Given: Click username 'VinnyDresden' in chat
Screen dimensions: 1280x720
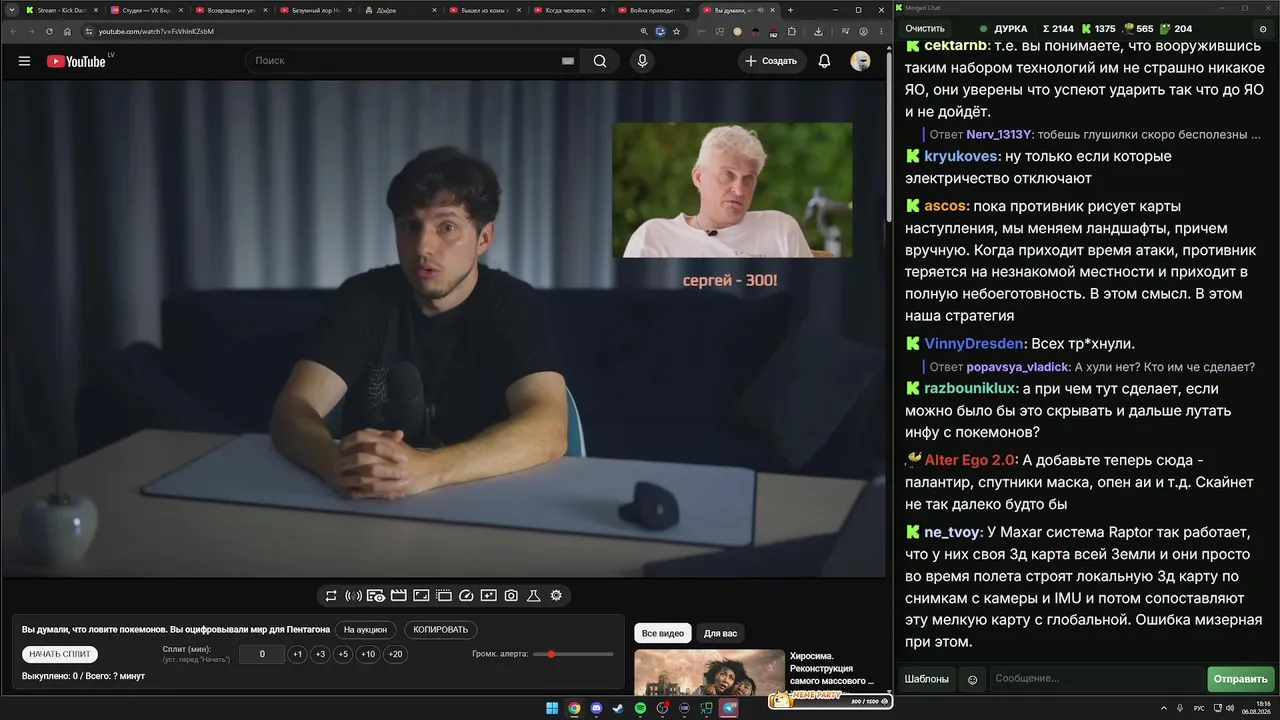Looking at the screenshot, I should pyautogui.click(x=975, y=343).
